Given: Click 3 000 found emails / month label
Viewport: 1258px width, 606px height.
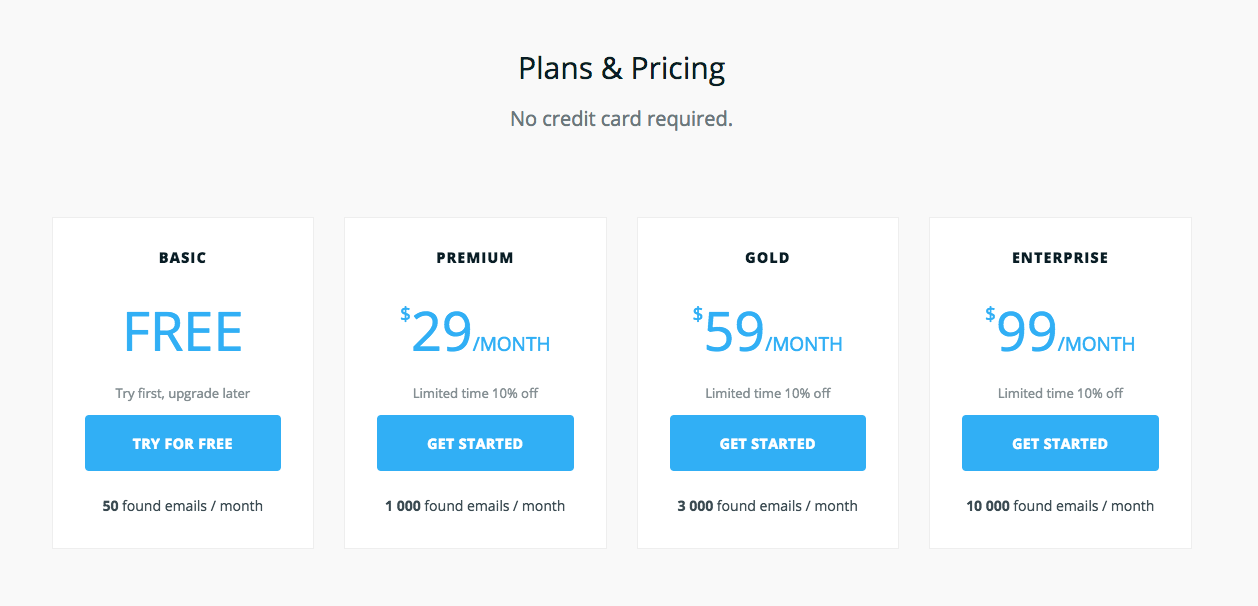Looking at the screenshot, I should pos(767,505).
